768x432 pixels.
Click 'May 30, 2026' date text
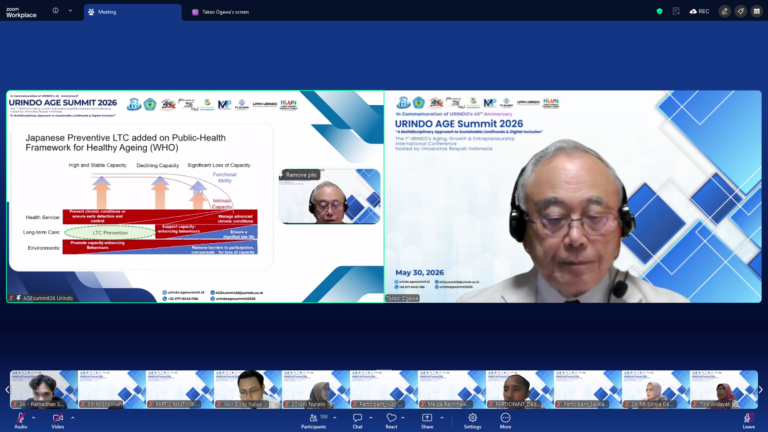coord(419,272)
